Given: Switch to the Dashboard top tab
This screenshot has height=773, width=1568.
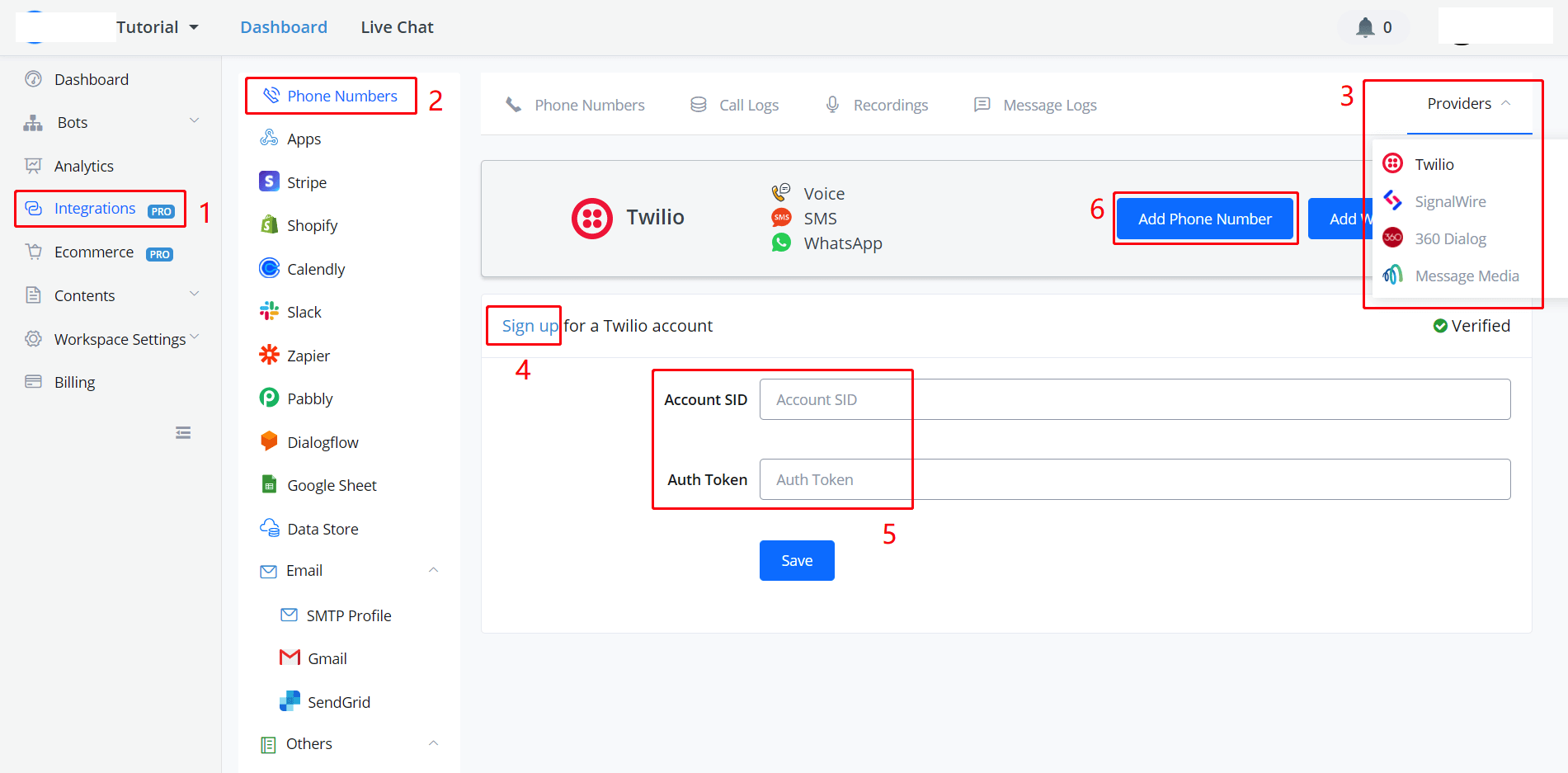Looking at the screenshot, I should [284, 27].
